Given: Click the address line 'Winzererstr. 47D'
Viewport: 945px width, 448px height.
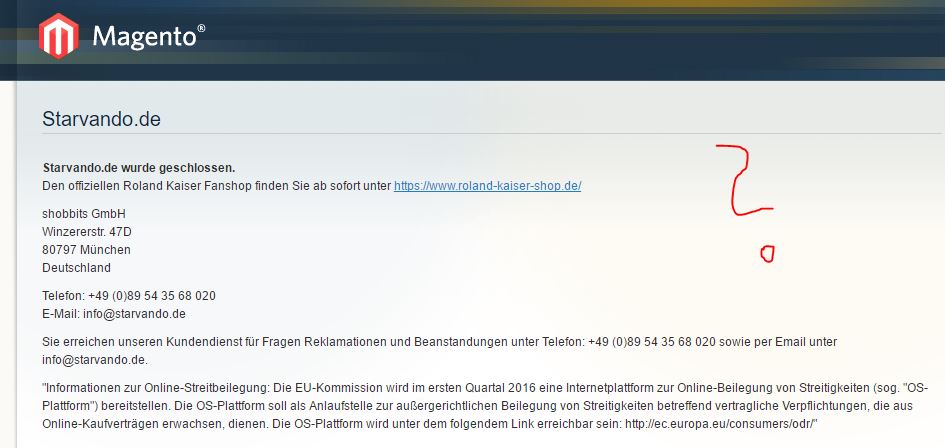Looking at the screenshot, I should pos(87,232).
